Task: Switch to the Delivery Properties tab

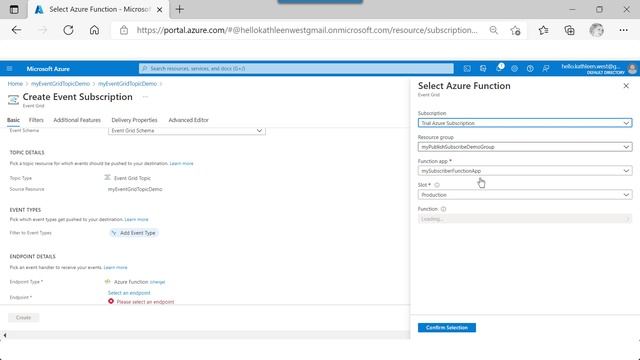Action: tap(134, 120)
